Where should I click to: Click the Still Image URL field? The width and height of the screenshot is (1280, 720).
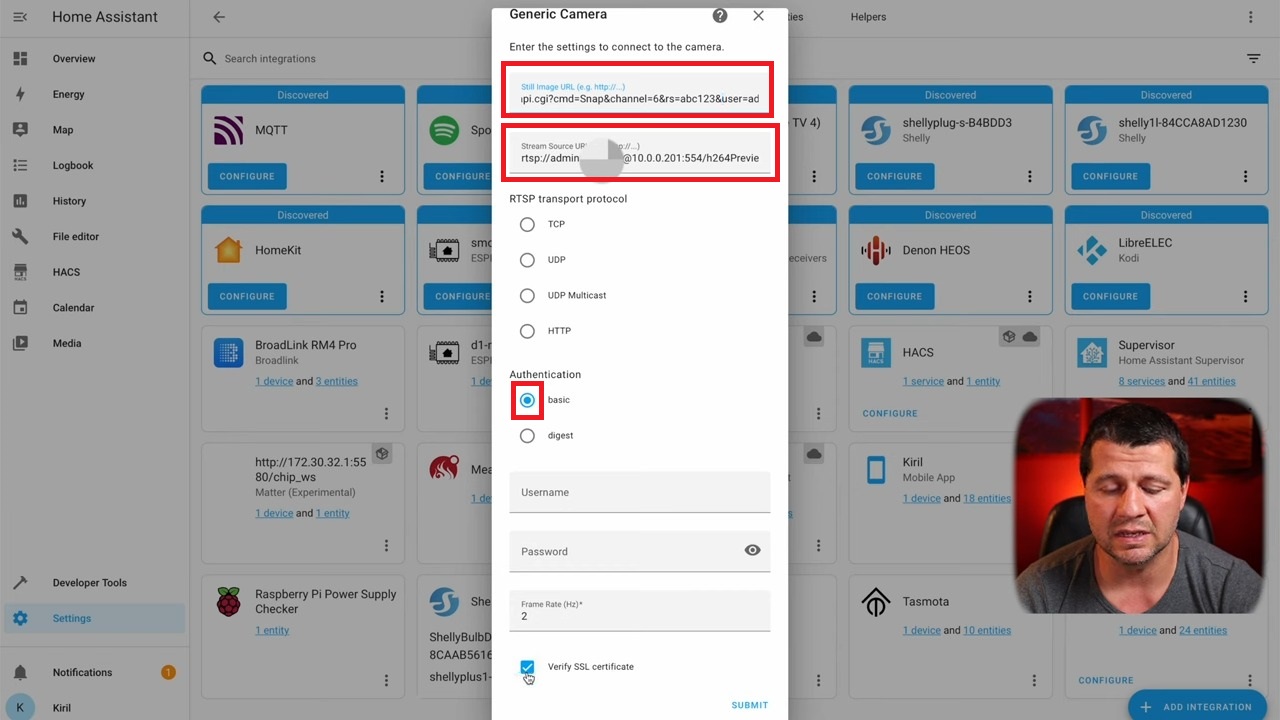pyautogui.click(x=640, y=93)
